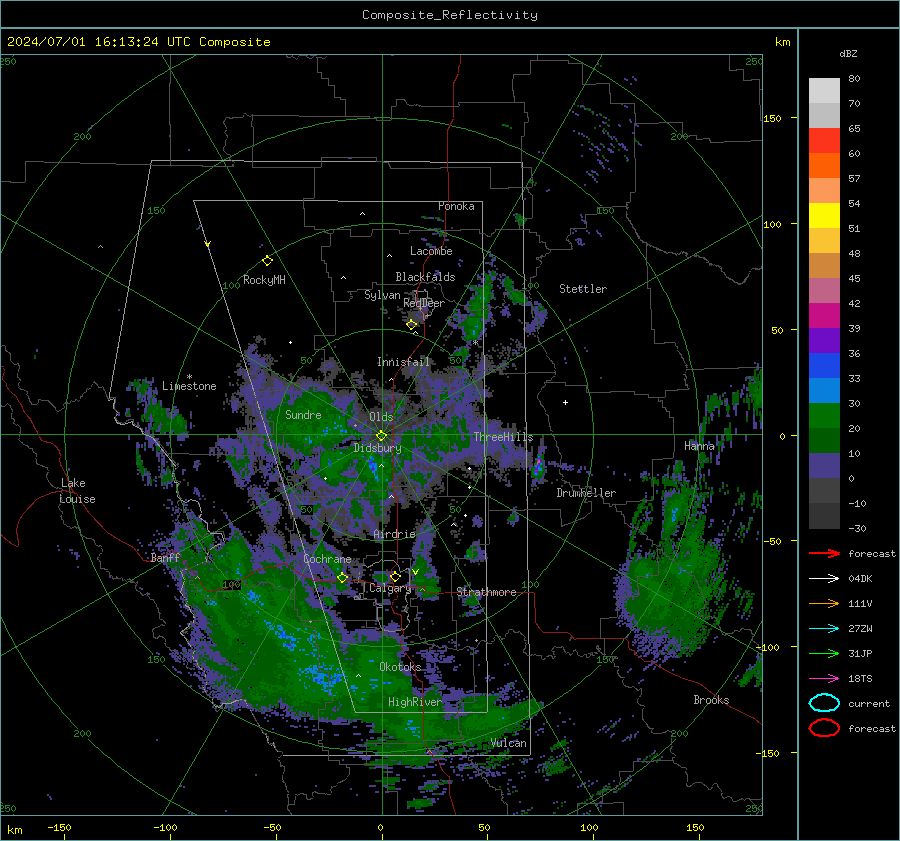Image resolution: width=900 pixels, height=841 pixels.
Task: Click the yellow diamond marker below RedDeer
Action: coord(412,325)
